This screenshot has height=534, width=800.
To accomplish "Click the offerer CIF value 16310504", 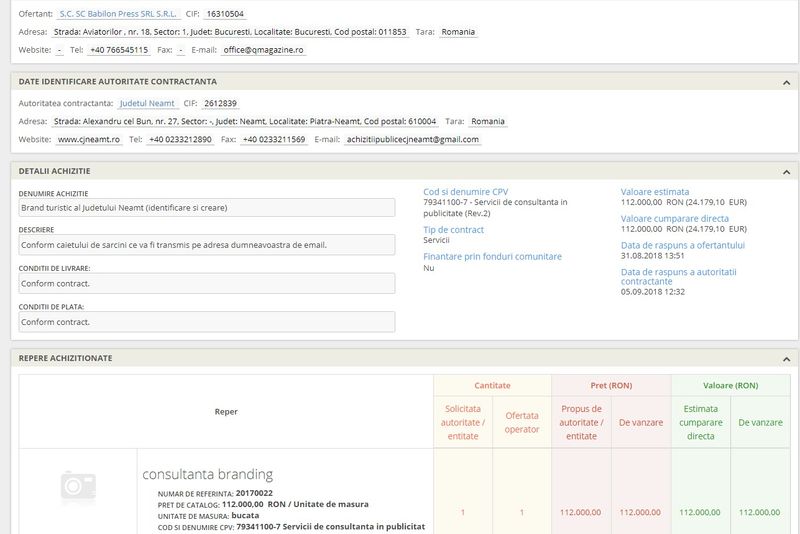I will pos(226,15).
